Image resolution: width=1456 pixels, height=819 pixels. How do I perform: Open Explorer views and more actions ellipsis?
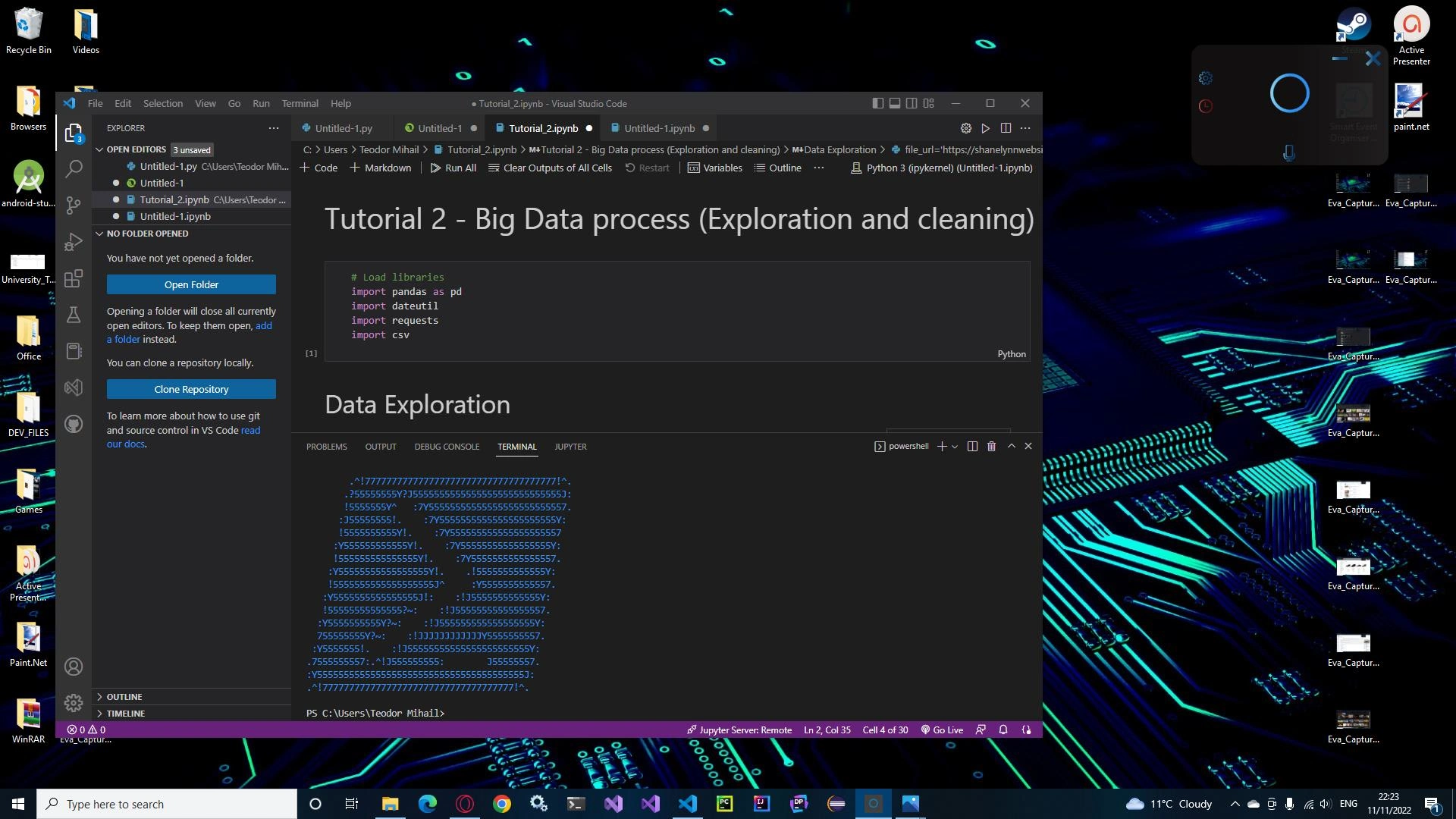274,128
